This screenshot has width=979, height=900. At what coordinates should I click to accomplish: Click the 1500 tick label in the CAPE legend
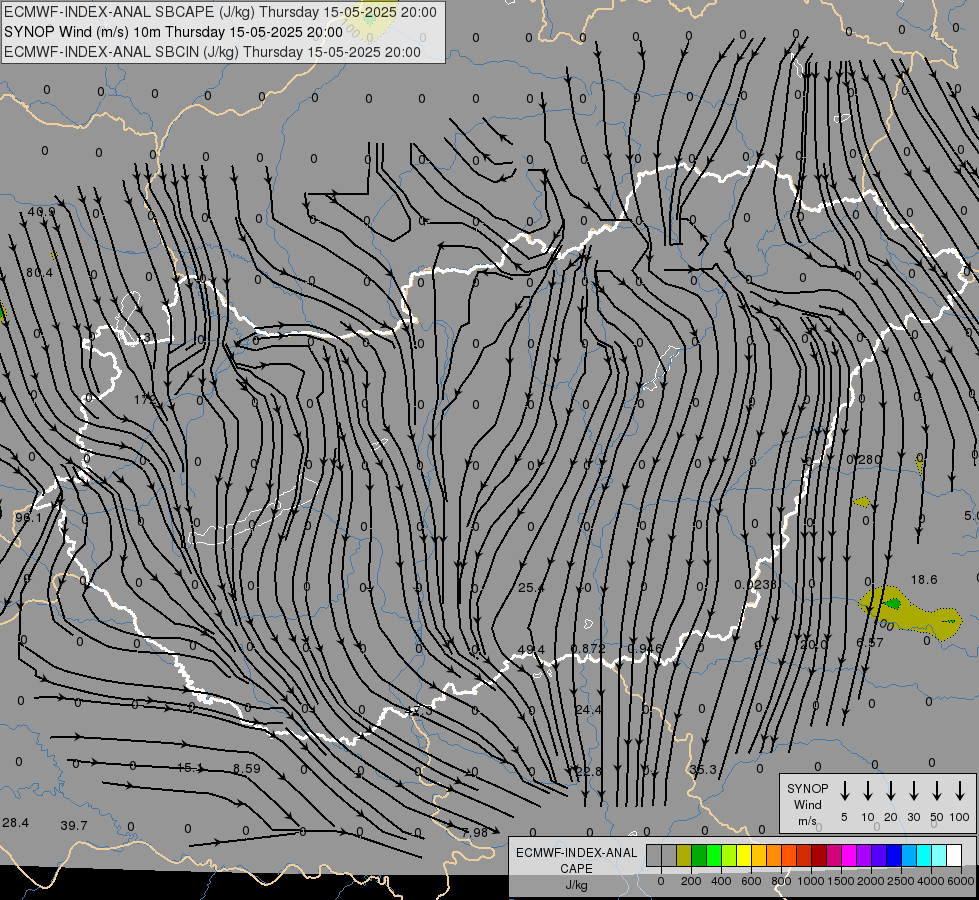pos(840,881)
